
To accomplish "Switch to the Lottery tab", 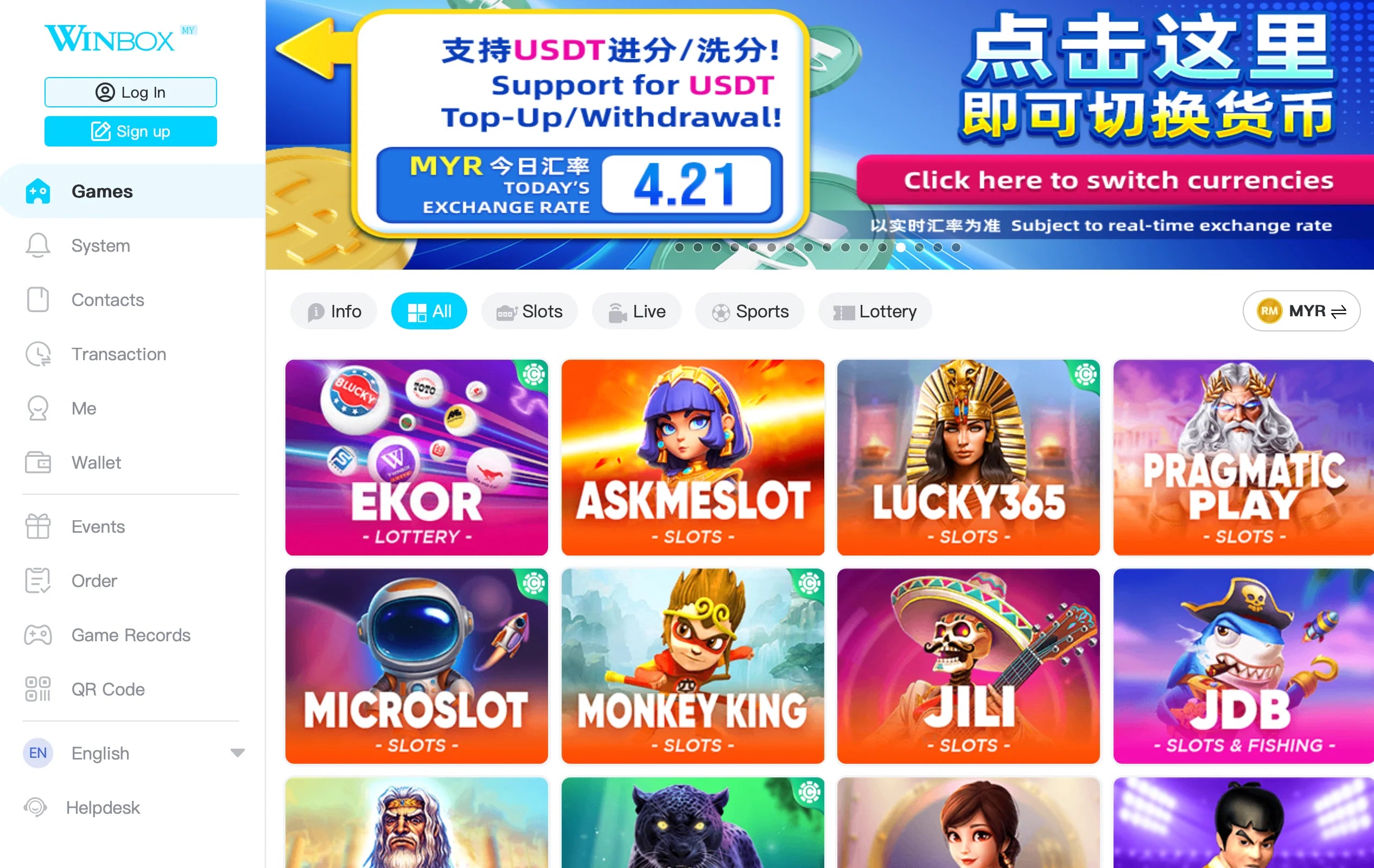I will tap(875, 311).
